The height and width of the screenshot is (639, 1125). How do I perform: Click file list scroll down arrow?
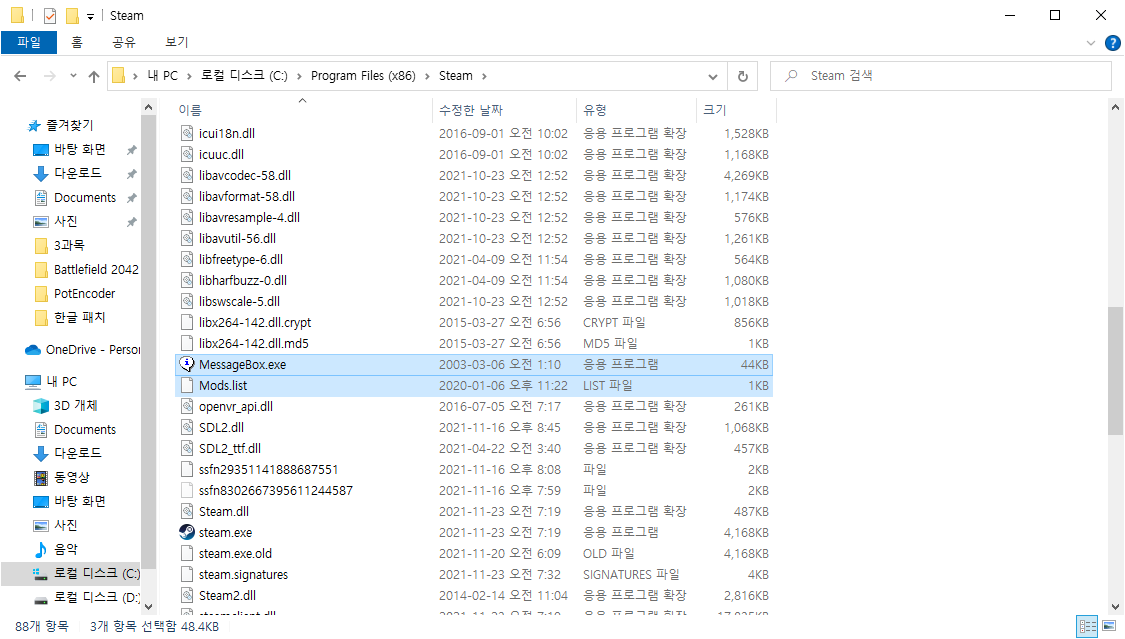1115,607
